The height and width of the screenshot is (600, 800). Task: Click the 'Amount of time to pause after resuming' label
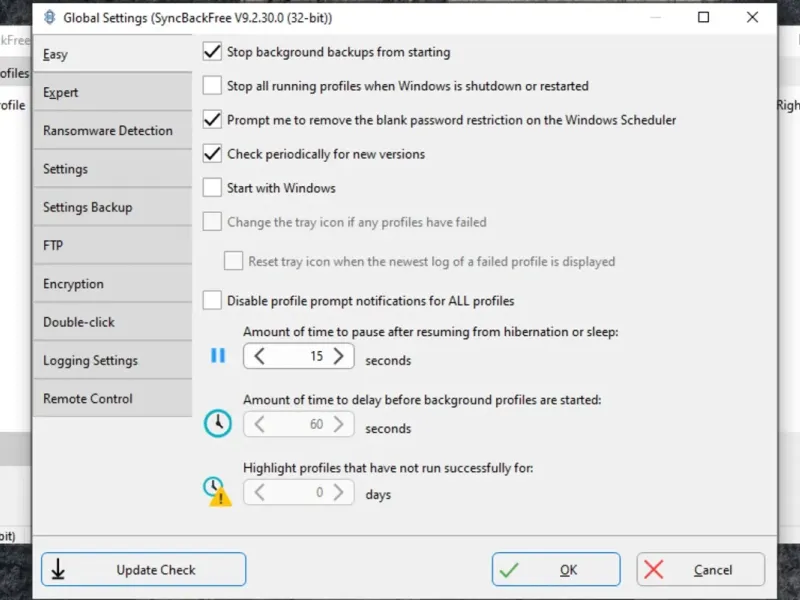coord(431,332)
